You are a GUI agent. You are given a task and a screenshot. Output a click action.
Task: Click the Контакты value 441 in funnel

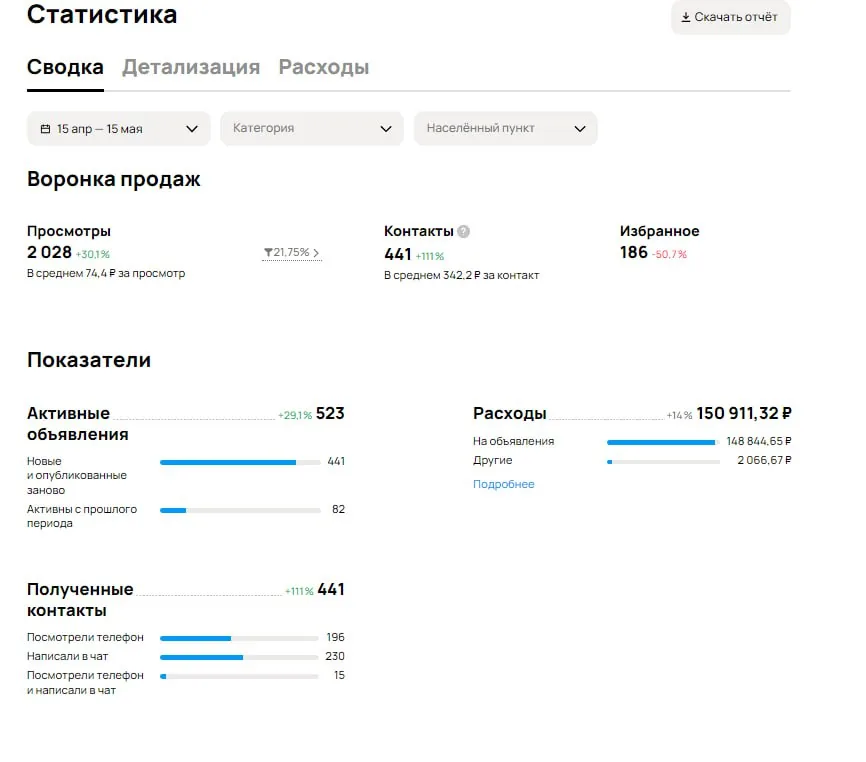[398, 255]
